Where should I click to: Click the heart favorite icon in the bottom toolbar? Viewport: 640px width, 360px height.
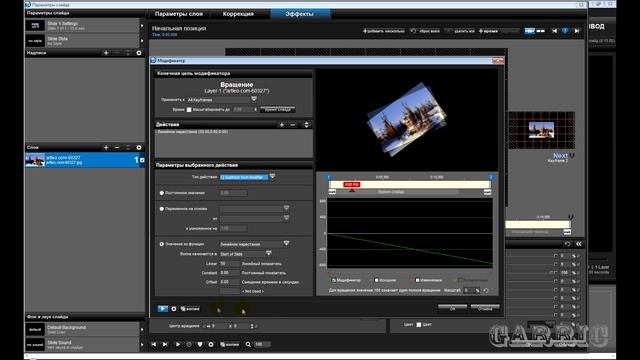pyautogui.click(x=200, y=344)
